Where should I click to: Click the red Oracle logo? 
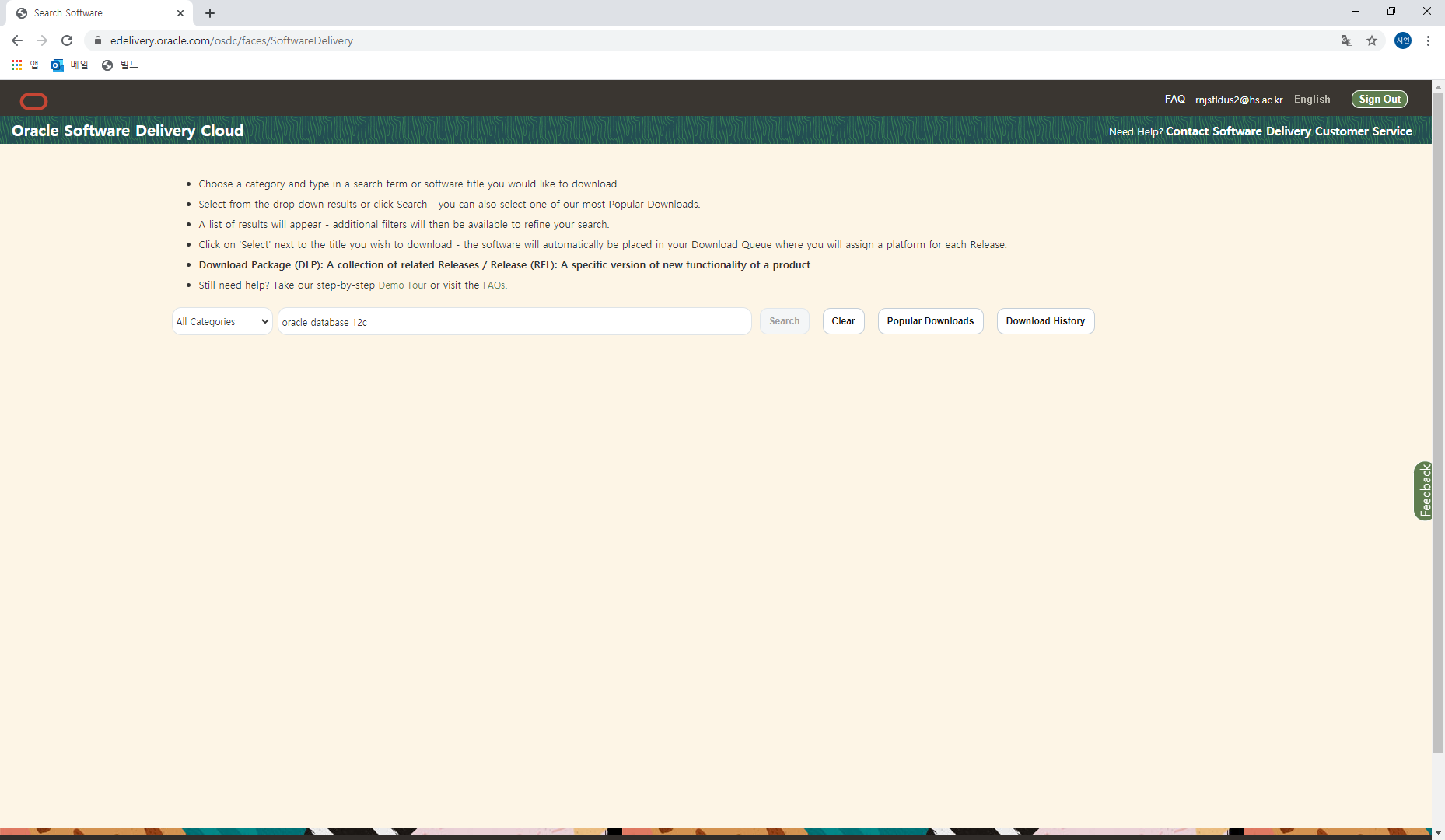pyautogui.click(x=34, y=101)
